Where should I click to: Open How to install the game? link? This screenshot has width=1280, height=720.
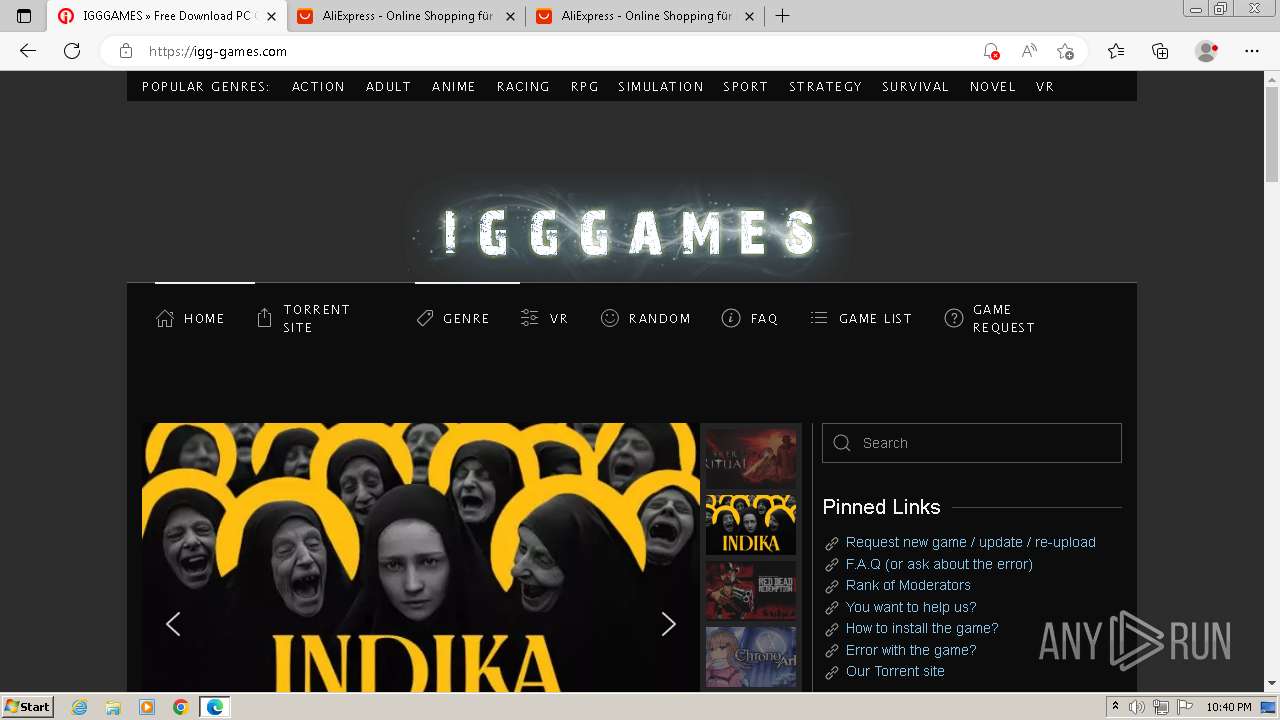(922, 628)
